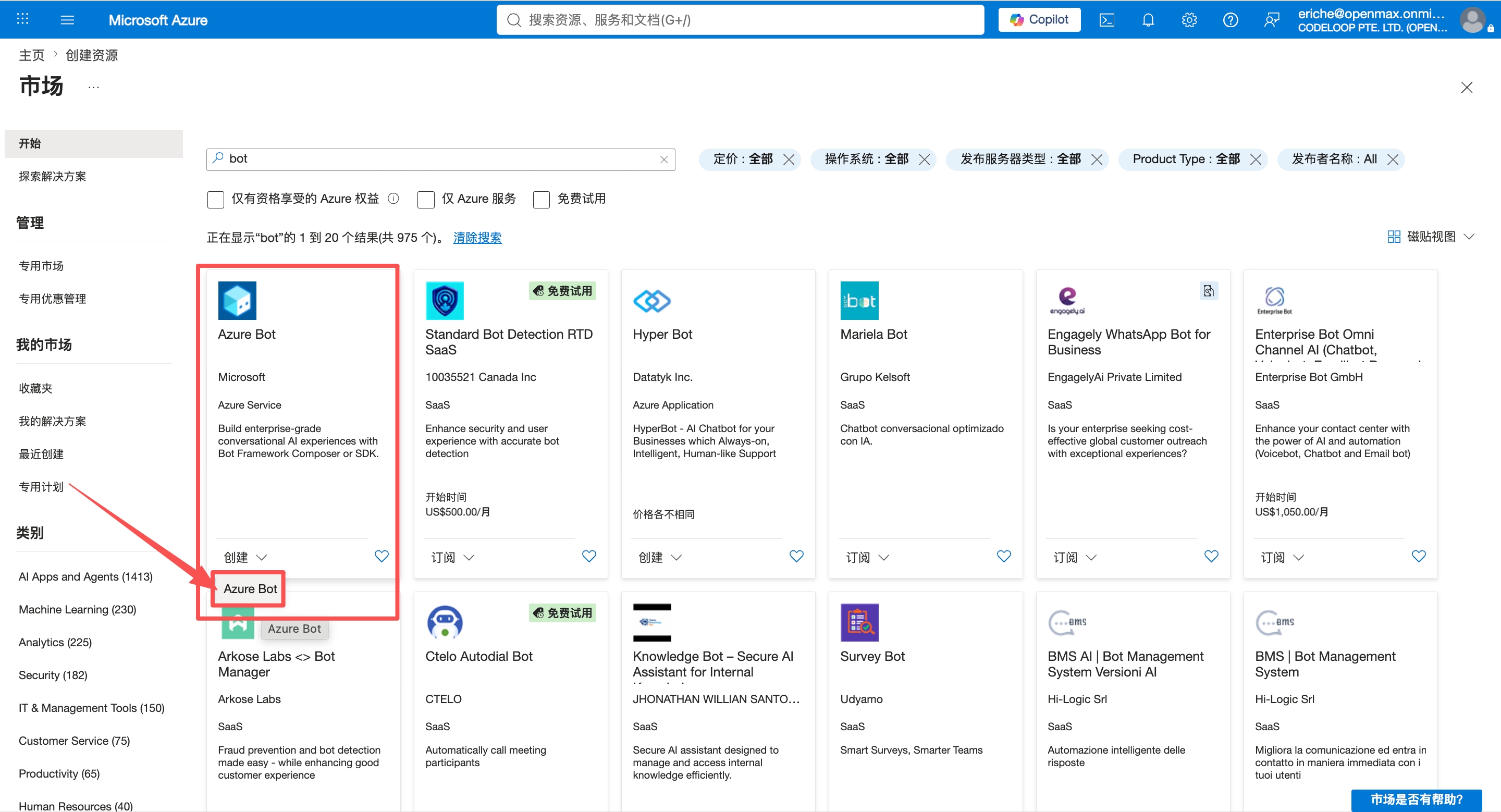Favorite the Mariela Bot card
The height and width of the screenshot is (812, 1501).
pyautogui.click(x=1004, y=556)
